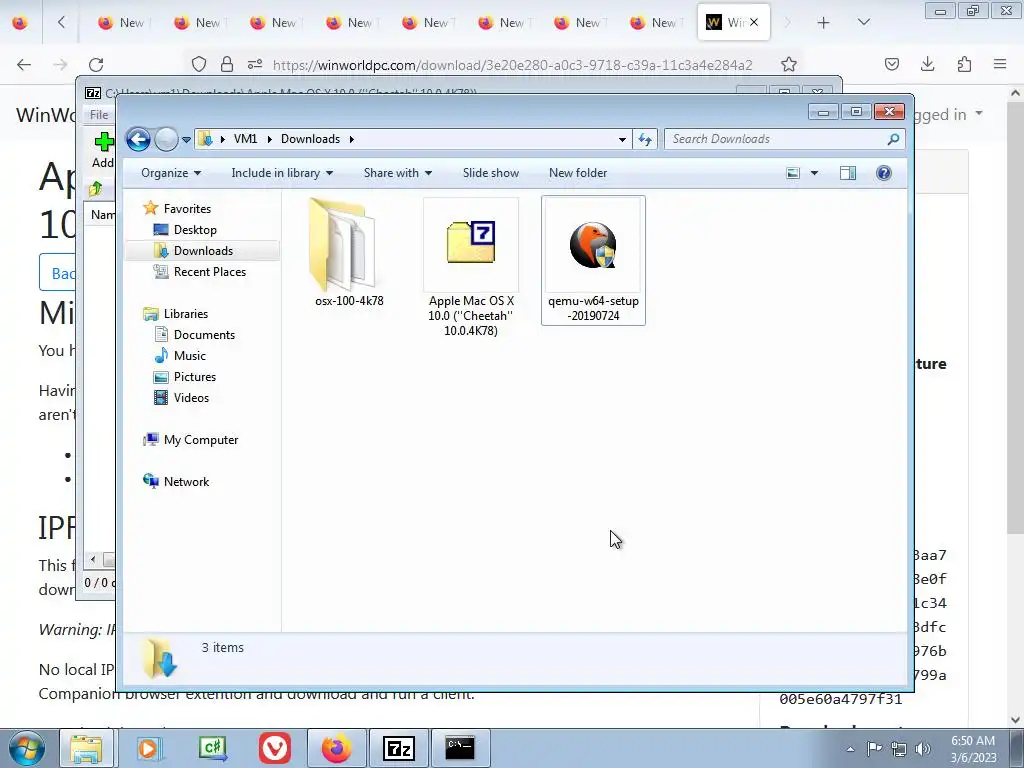Launch Vivaldi from the taskbar
The width and height of the screenshot is (1024, 768).
274,748
